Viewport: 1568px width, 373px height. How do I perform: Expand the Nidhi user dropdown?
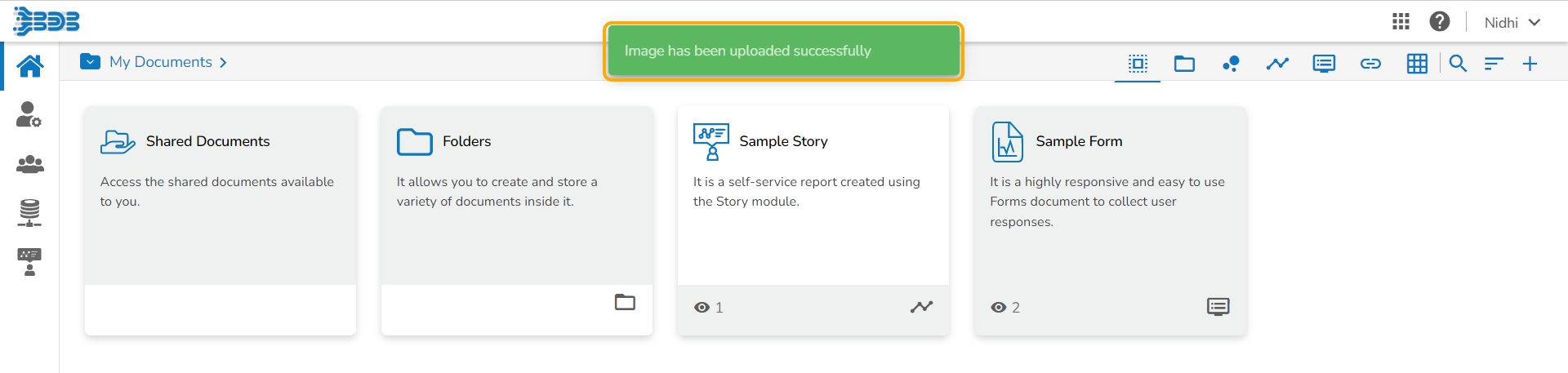click(x=1512, y=23)
